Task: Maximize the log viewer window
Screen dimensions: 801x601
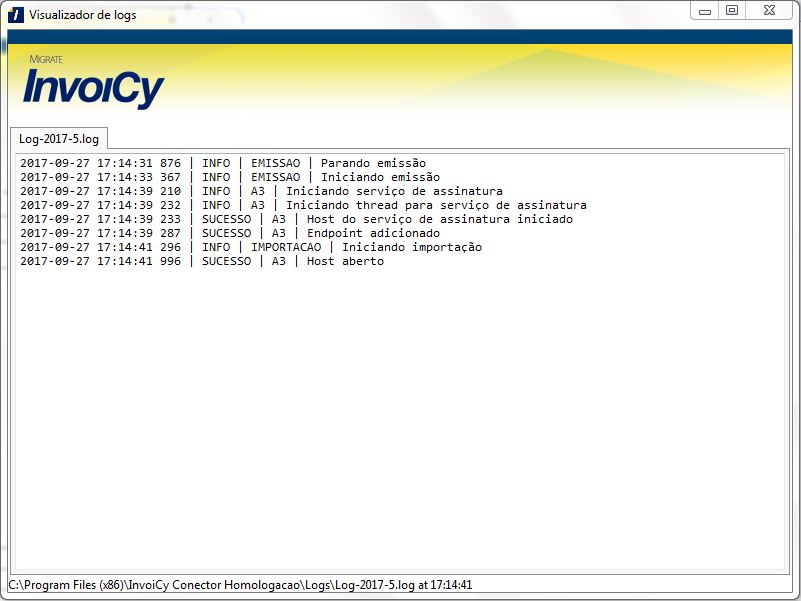Action: click(x=732, y=10)
